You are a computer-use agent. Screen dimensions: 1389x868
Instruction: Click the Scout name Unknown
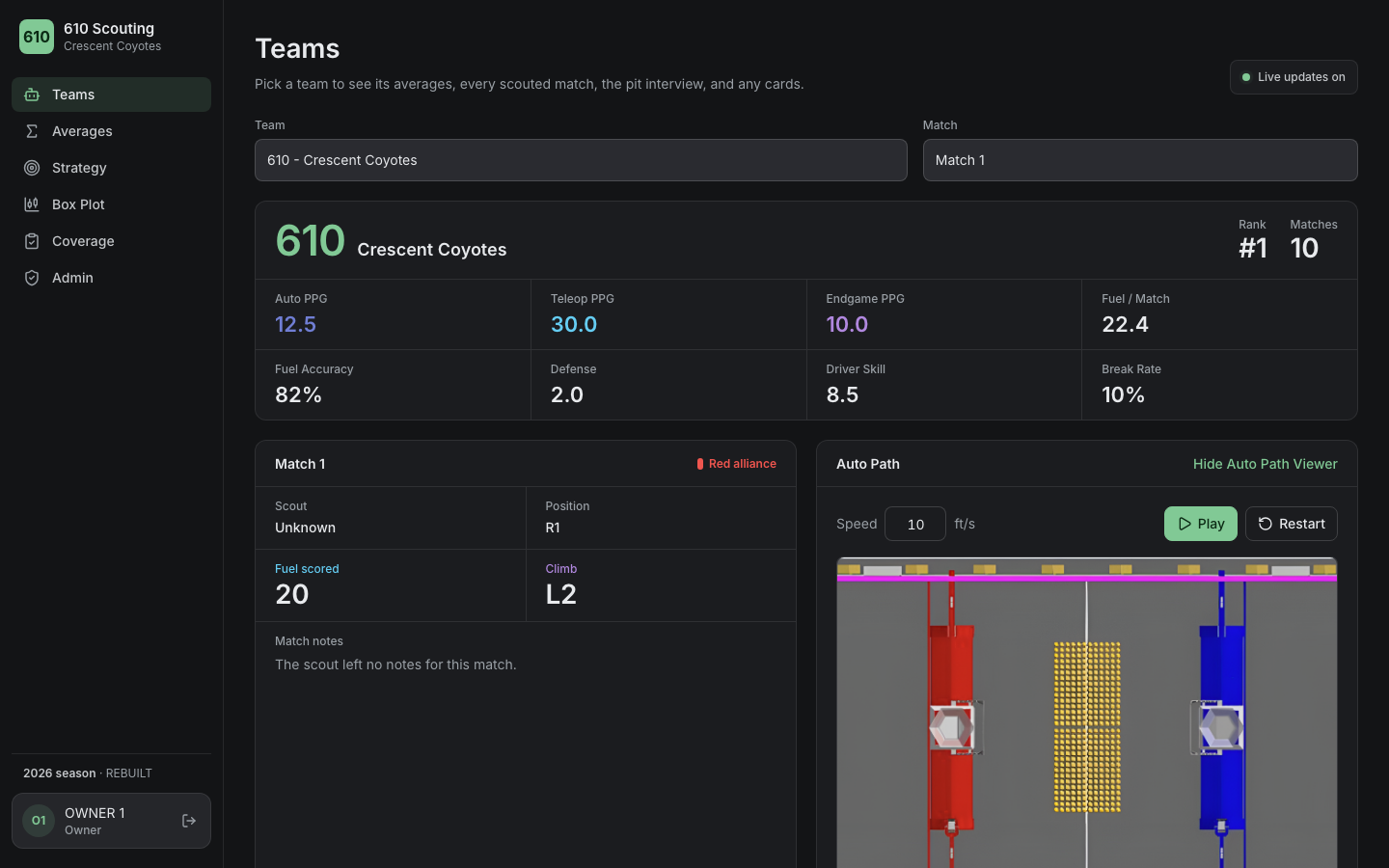[x=305, y=528]
